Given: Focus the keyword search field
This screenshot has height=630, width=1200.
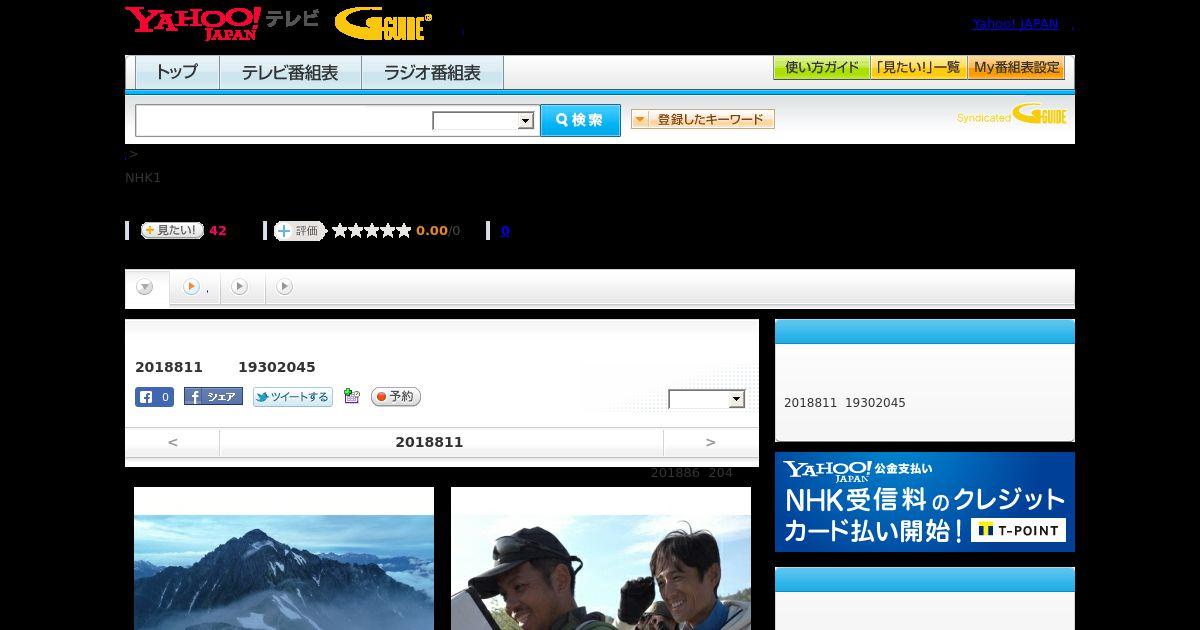Looking at the screenshot, I should pyautogui.click(x=284, y=121).
